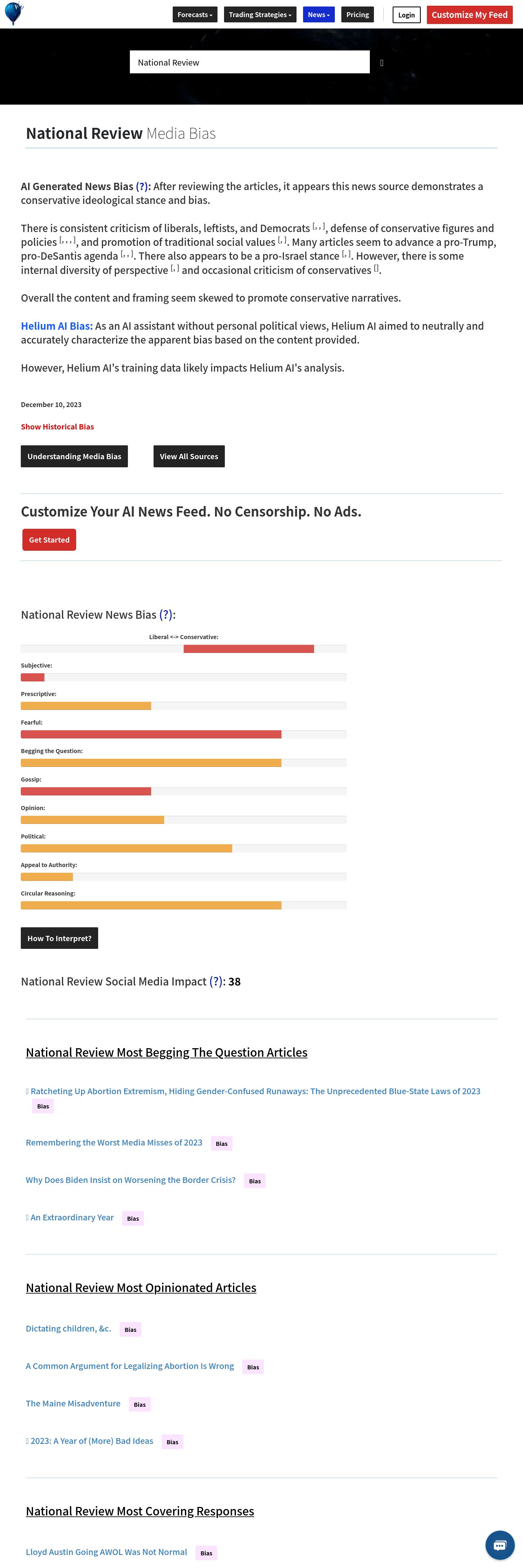Click National Review Most Covering Responses heading

click(139, 1511)
